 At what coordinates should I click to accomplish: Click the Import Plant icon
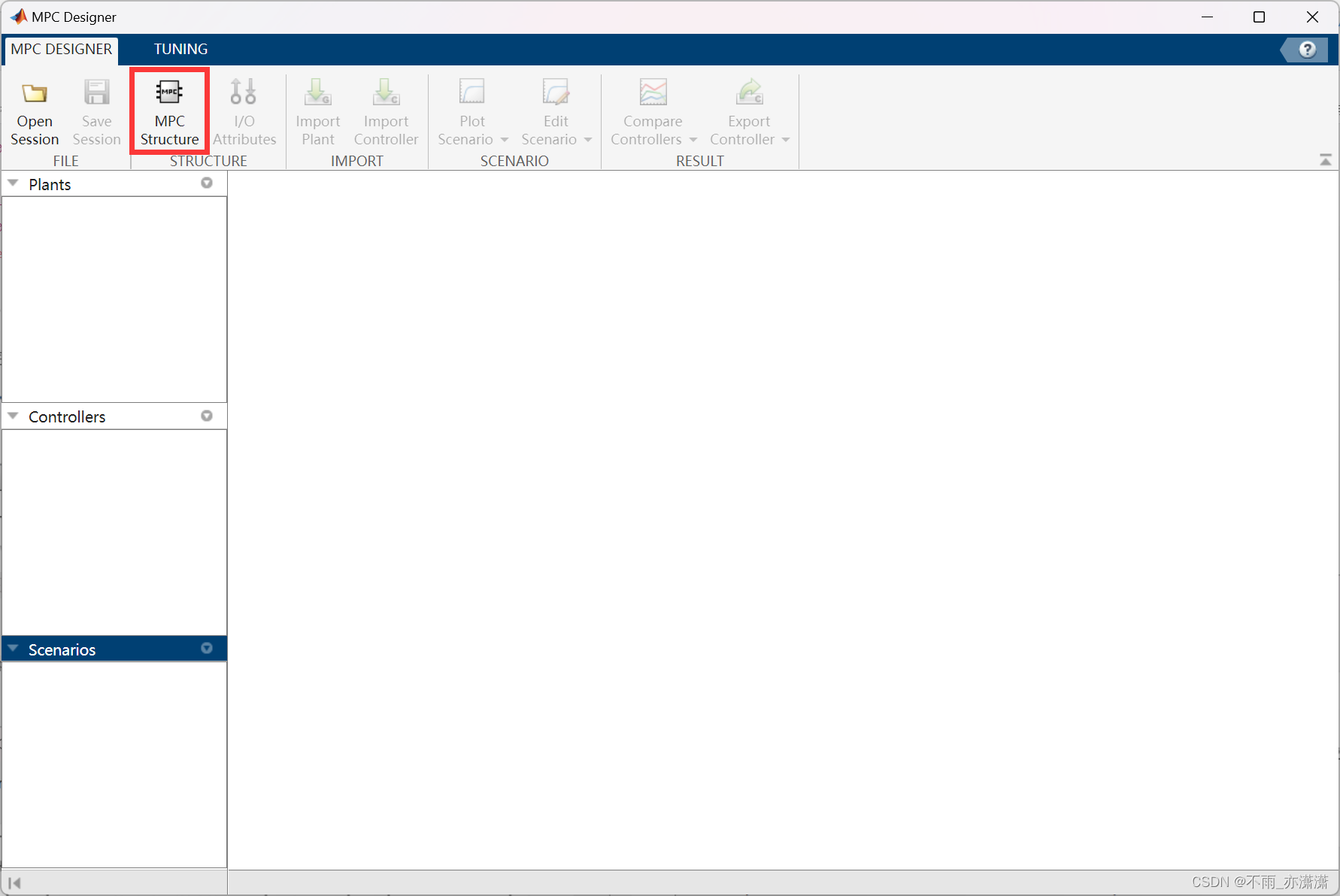317,92
